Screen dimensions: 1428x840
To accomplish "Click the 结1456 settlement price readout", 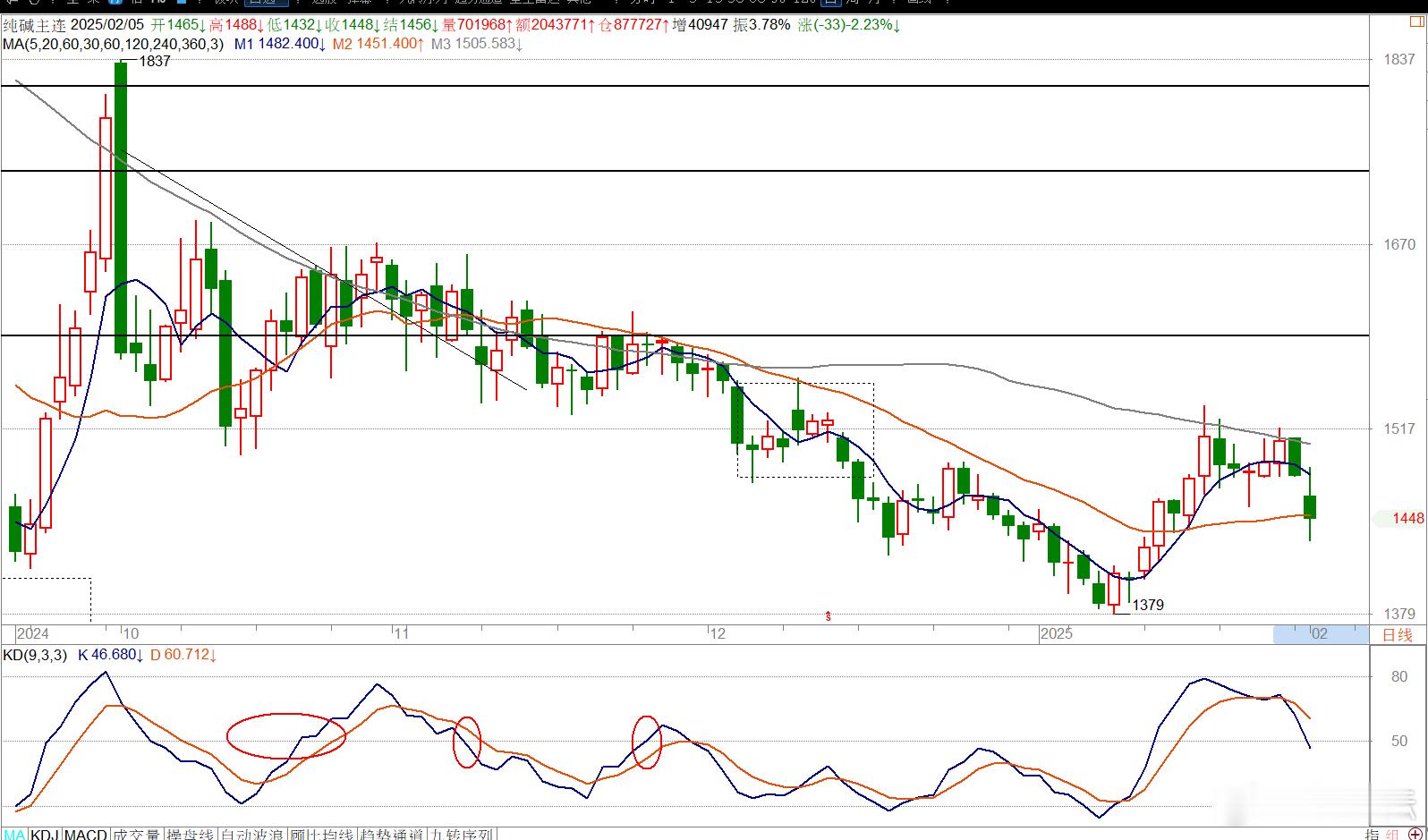I will (x=409, y=25).
